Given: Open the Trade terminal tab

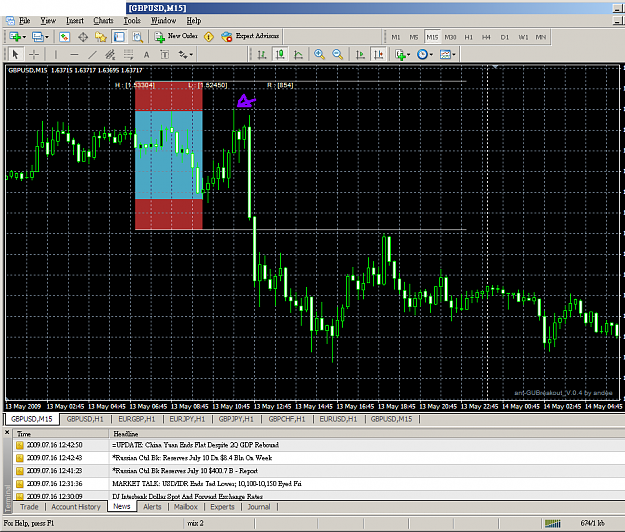Looking at the screenshot, I should pyautogui.click(x=29, y=507).
